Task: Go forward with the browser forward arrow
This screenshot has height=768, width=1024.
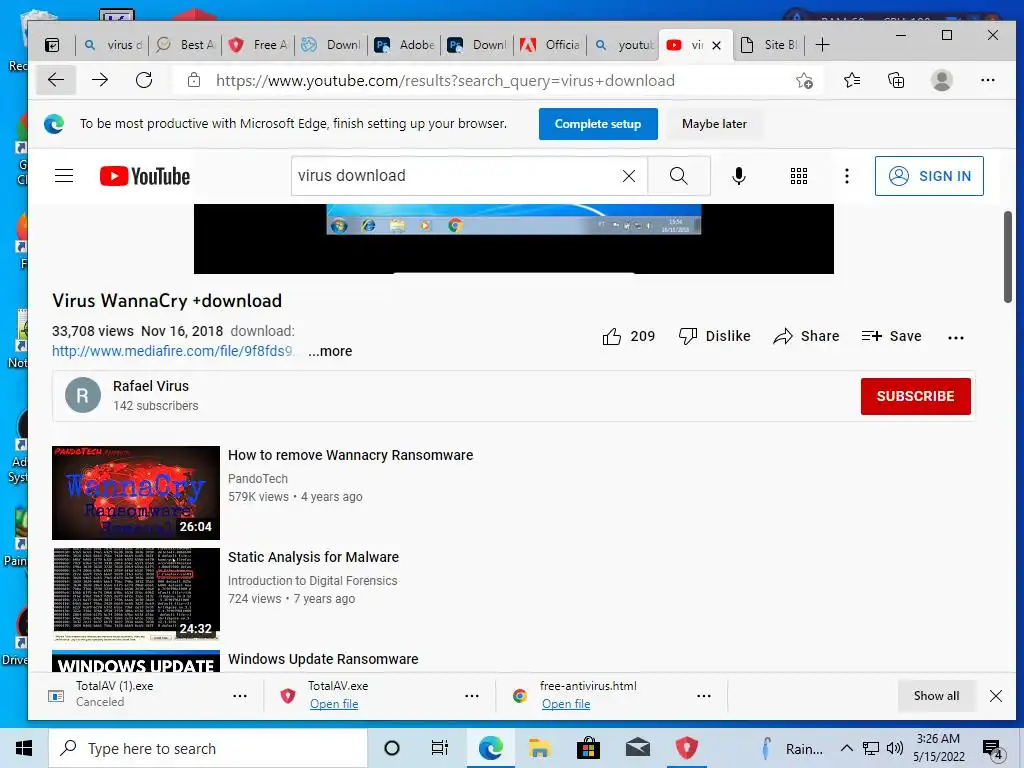Action: pyautogui.click(x=100, y=80)
